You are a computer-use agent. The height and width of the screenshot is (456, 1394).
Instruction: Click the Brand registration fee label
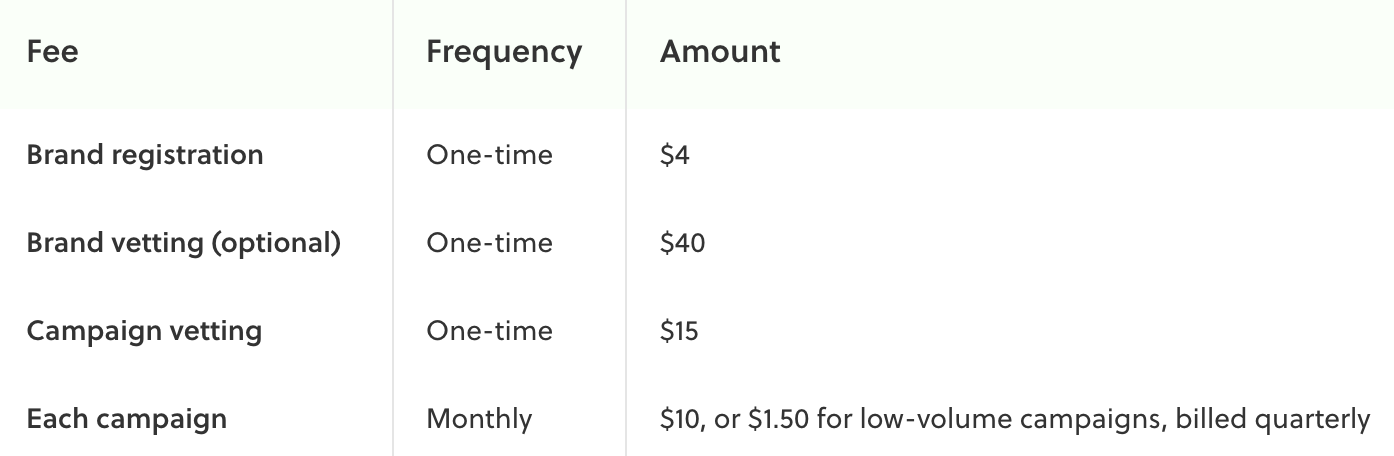click(x=145, y=155)
